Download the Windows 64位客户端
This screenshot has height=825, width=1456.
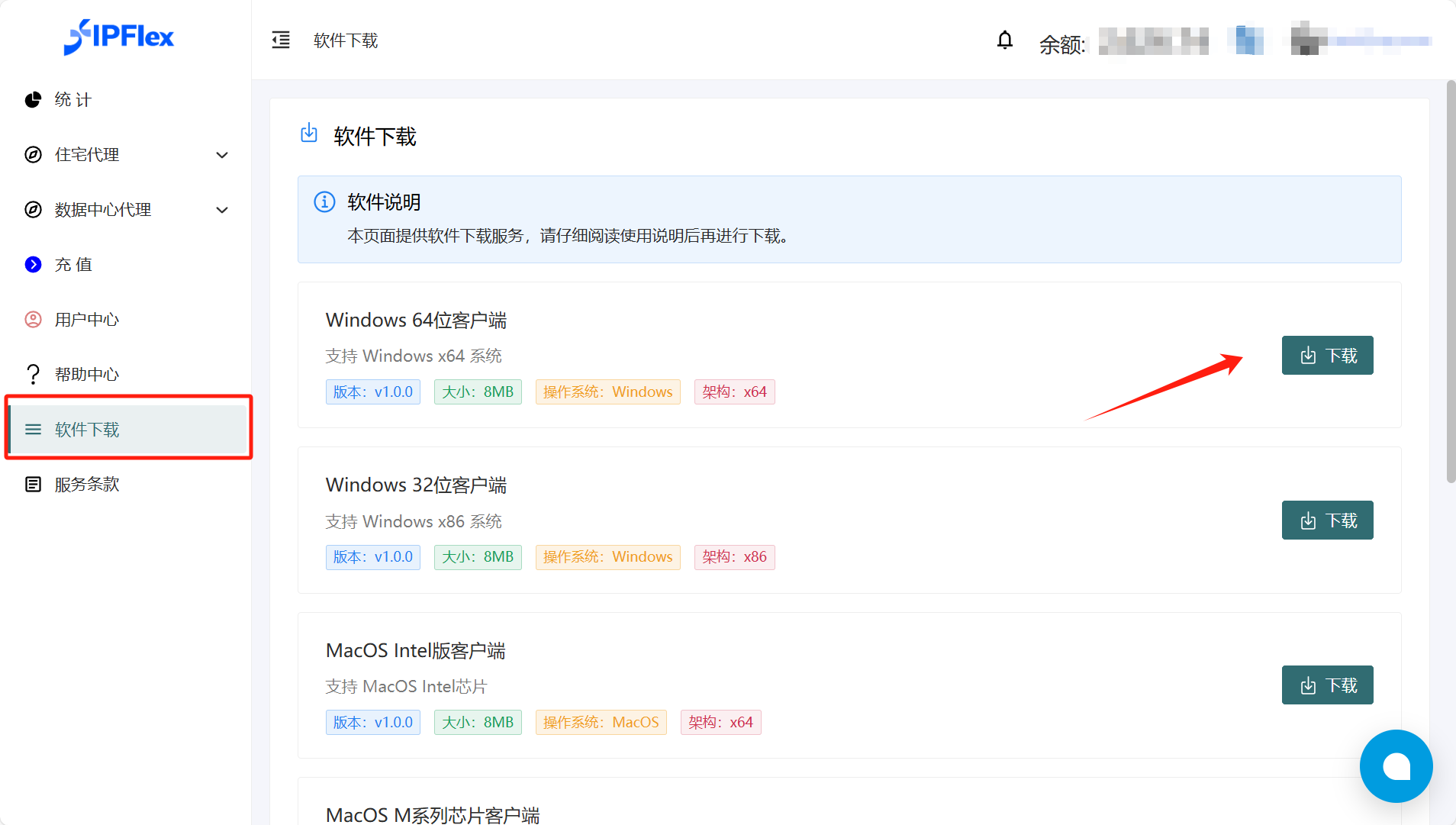(1327, 356)
